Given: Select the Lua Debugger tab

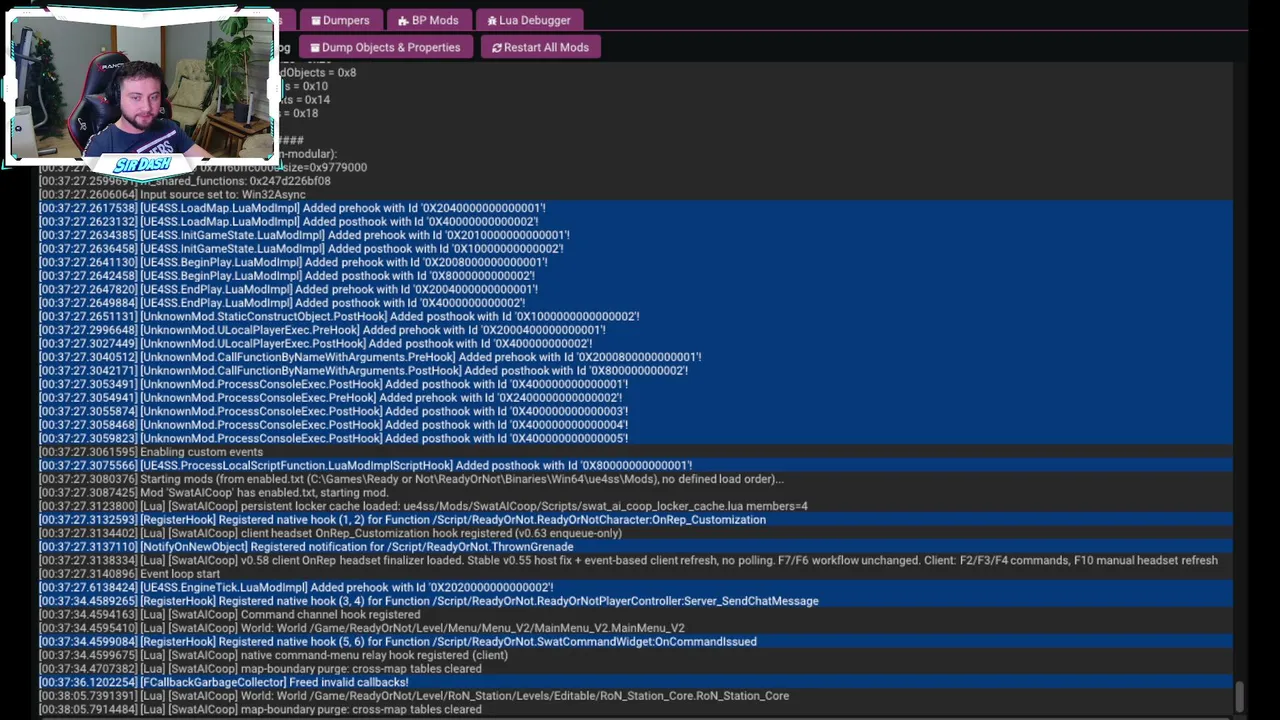Looking at the screenshot, I should tap(527, 20).
